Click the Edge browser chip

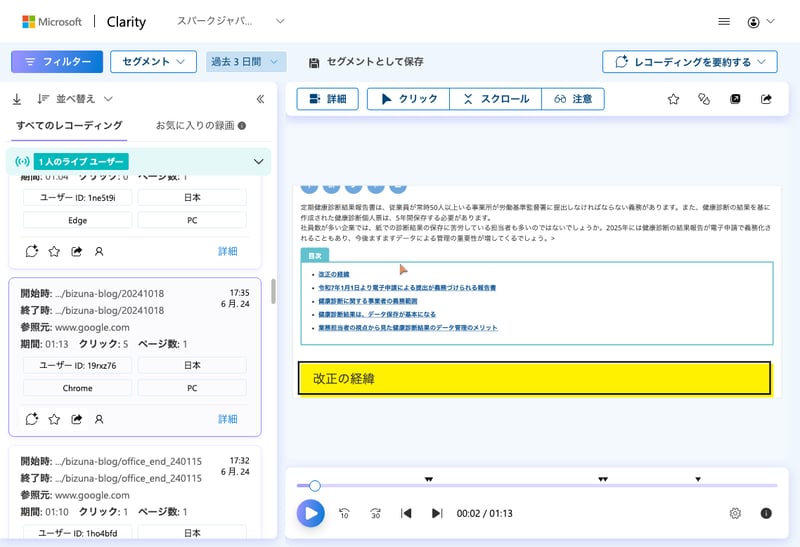[x=78, y=220]
